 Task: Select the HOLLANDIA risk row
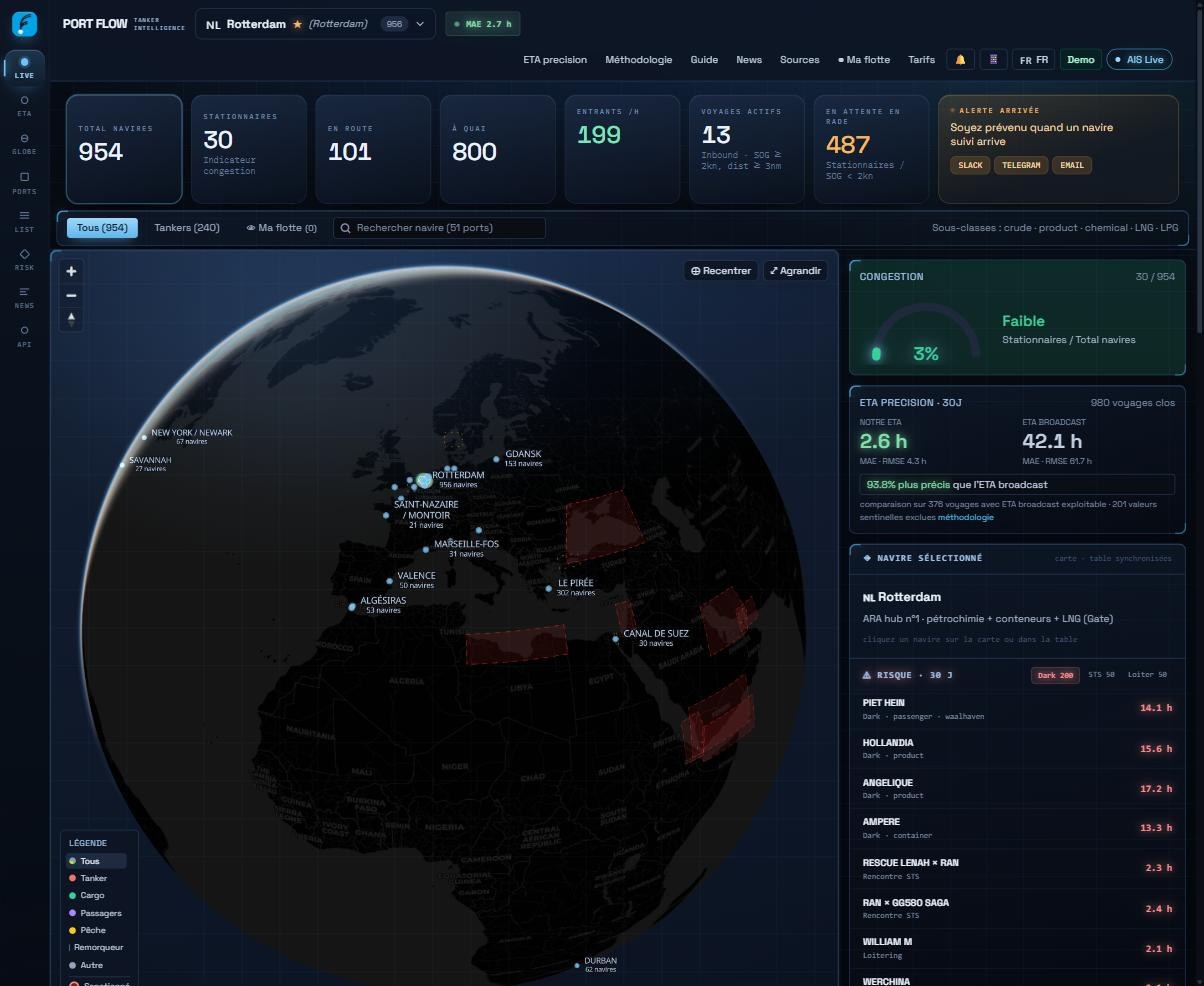(x=1017, y=748)
